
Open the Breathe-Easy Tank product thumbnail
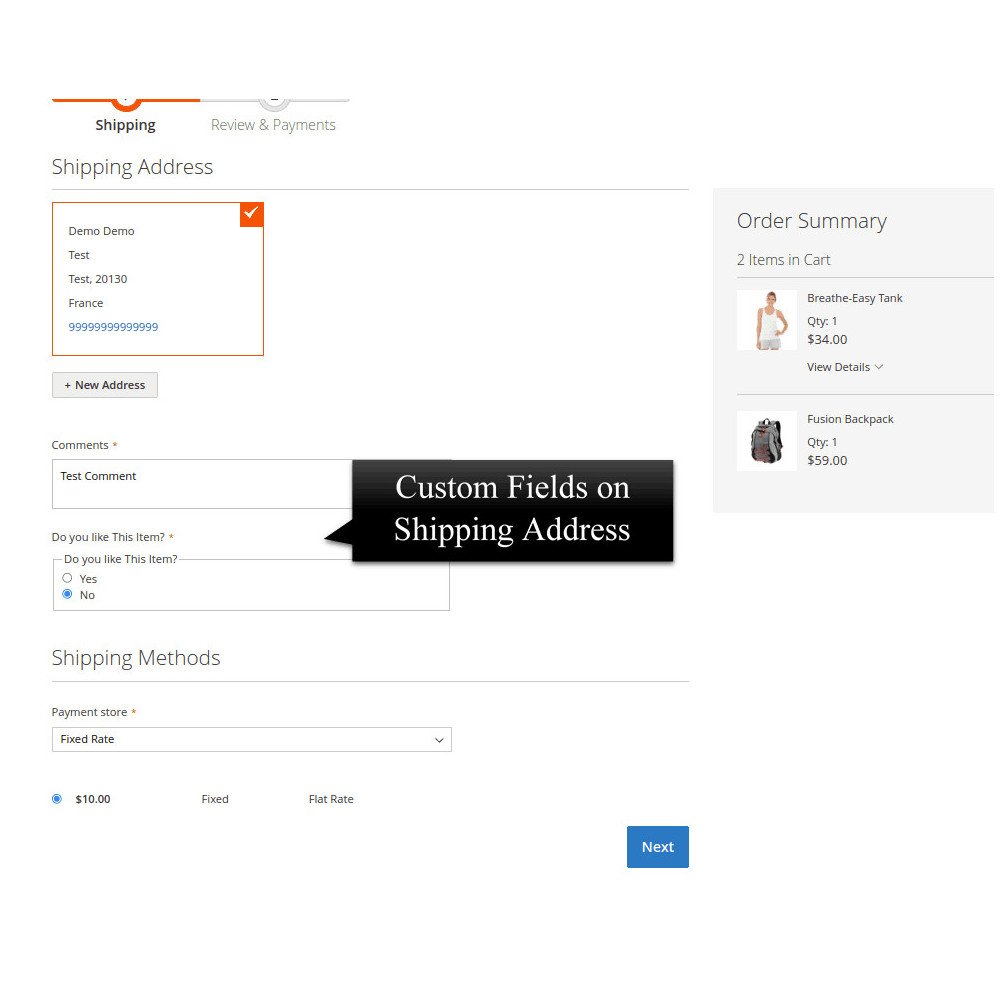click(767, 320)
